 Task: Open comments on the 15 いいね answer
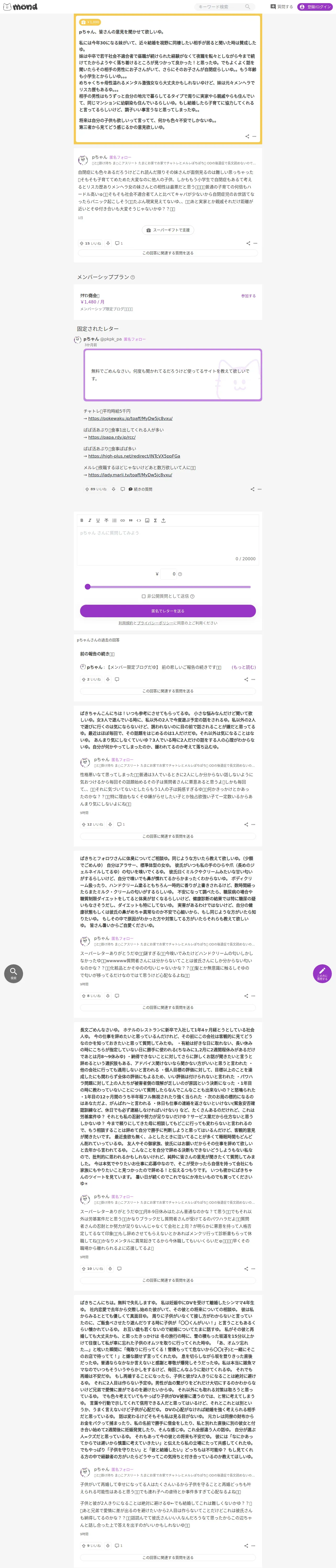click(119, 244)
